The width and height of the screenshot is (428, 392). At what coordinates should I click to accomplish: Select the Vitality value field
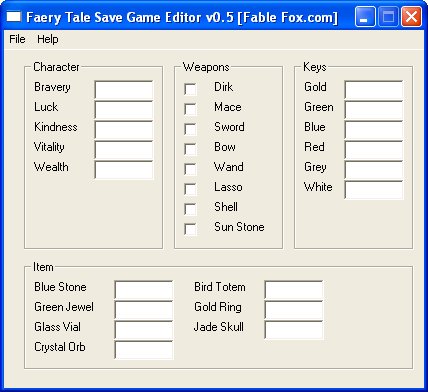click(124, 149)
